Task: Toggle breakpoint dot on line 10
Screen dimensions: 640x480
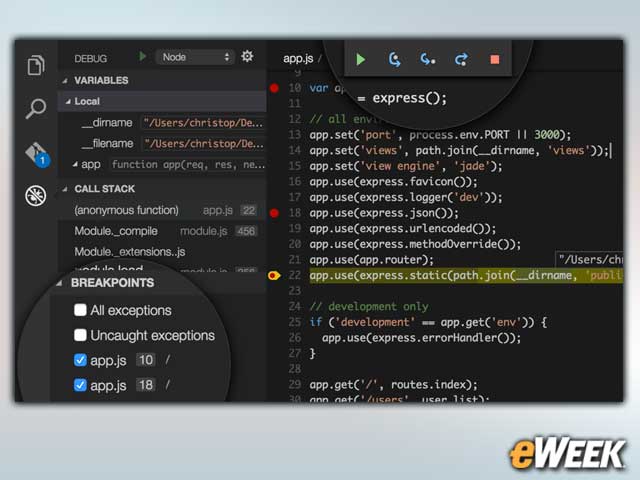Action: [274, 88]
